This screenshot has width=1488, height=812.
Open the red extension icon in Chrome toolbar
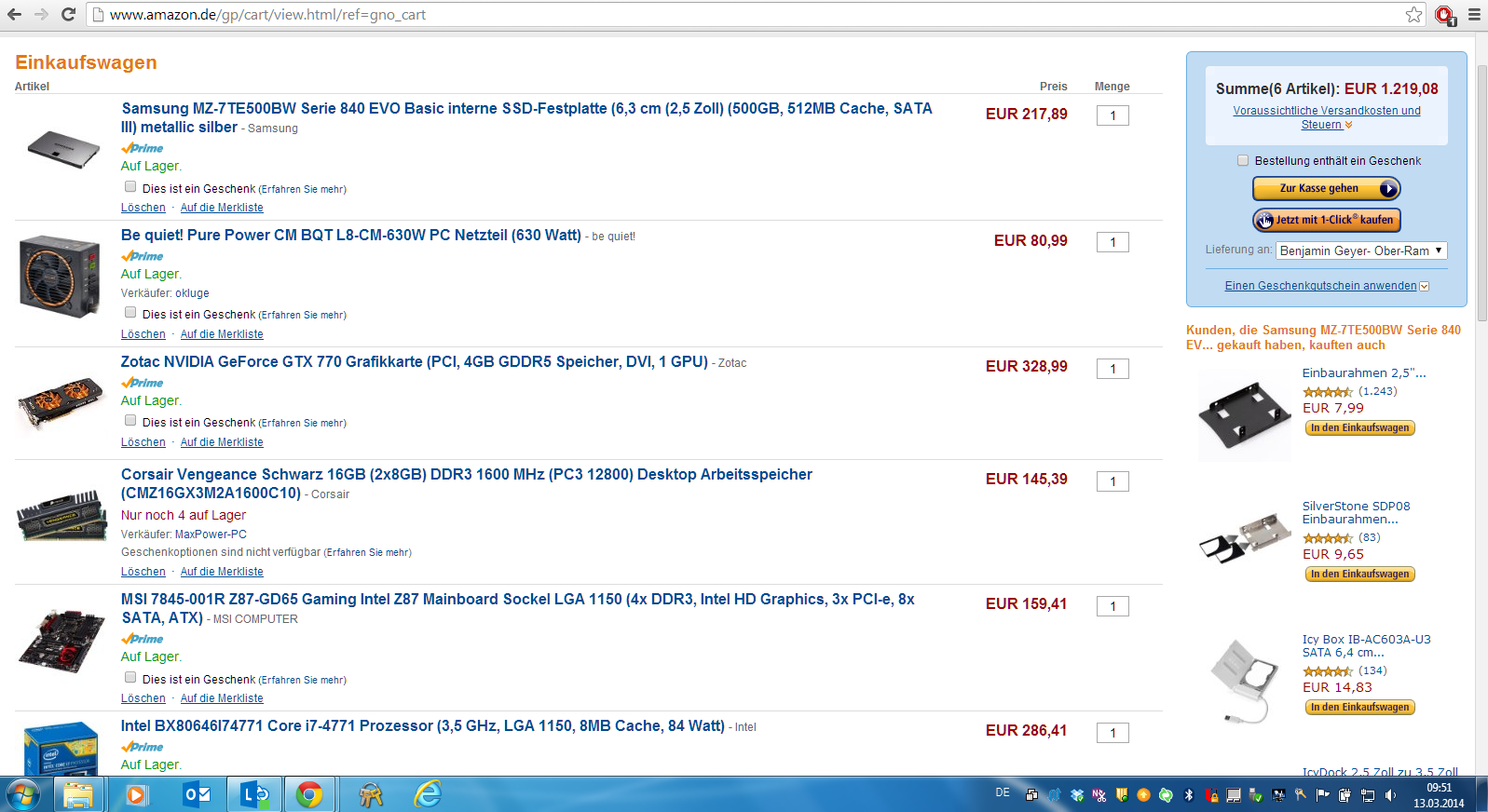point(1444,15)
